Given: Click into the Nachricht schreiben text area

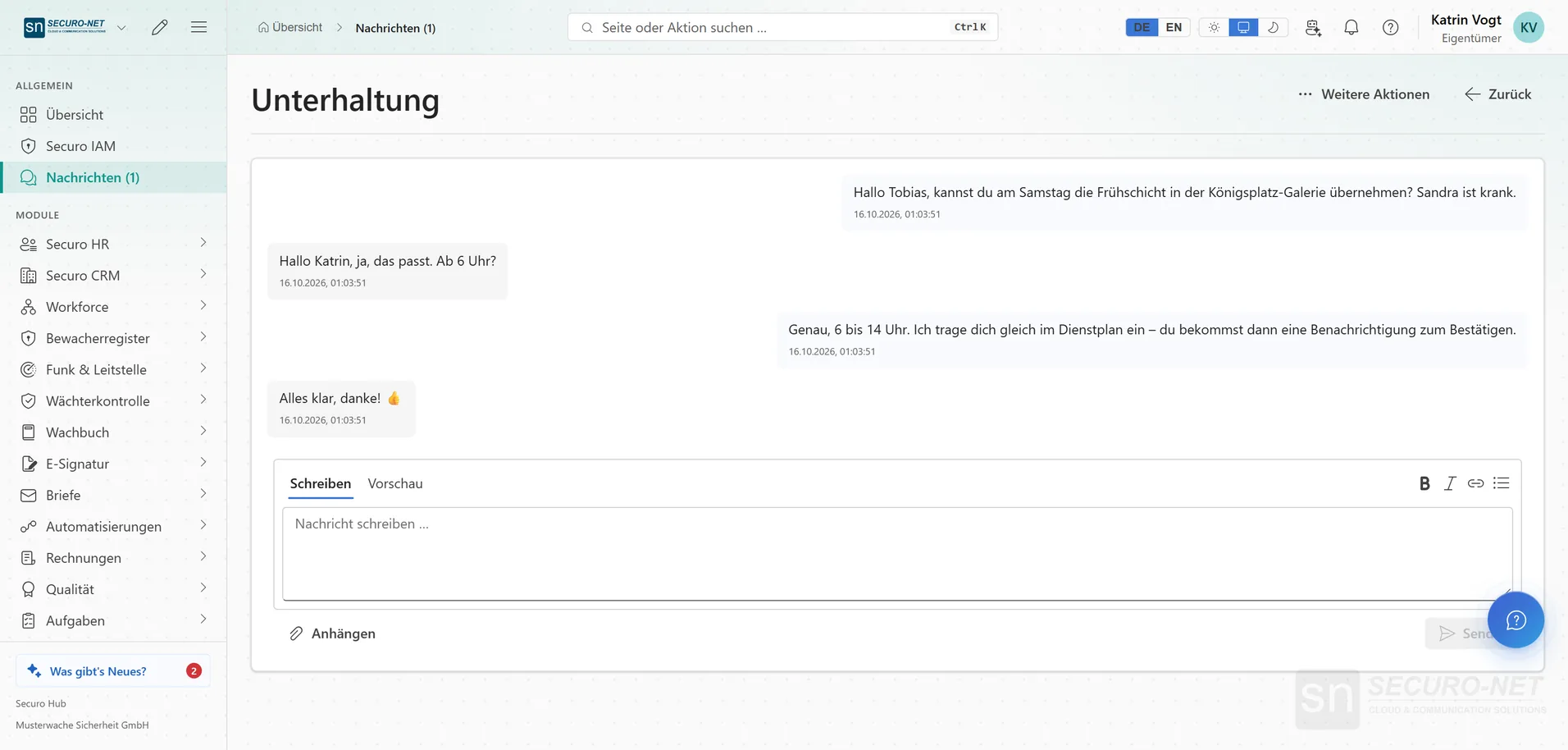Looking at the screenshot, I should [897, 554].
